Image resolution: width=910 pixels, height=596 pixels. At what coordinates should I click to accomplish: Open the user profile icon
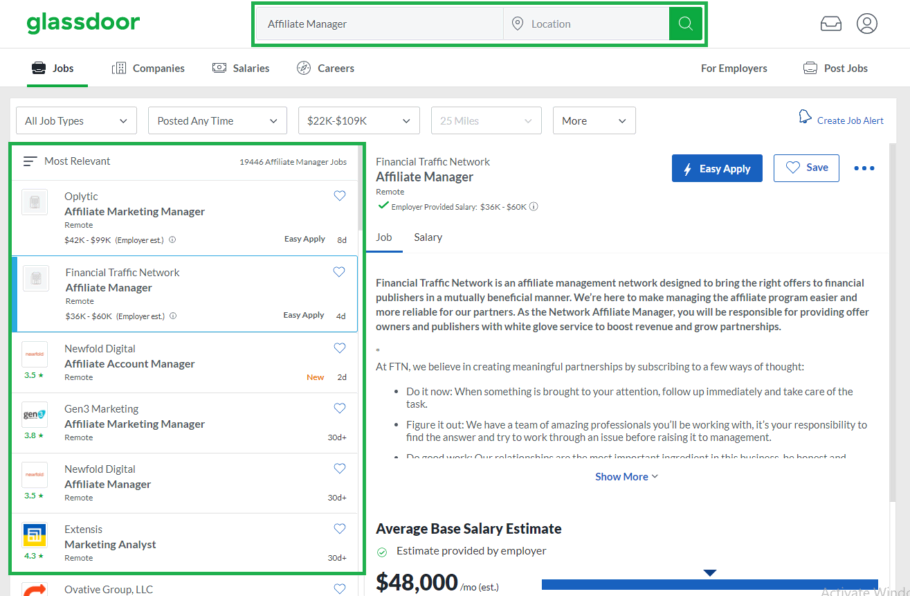point(866,24)
